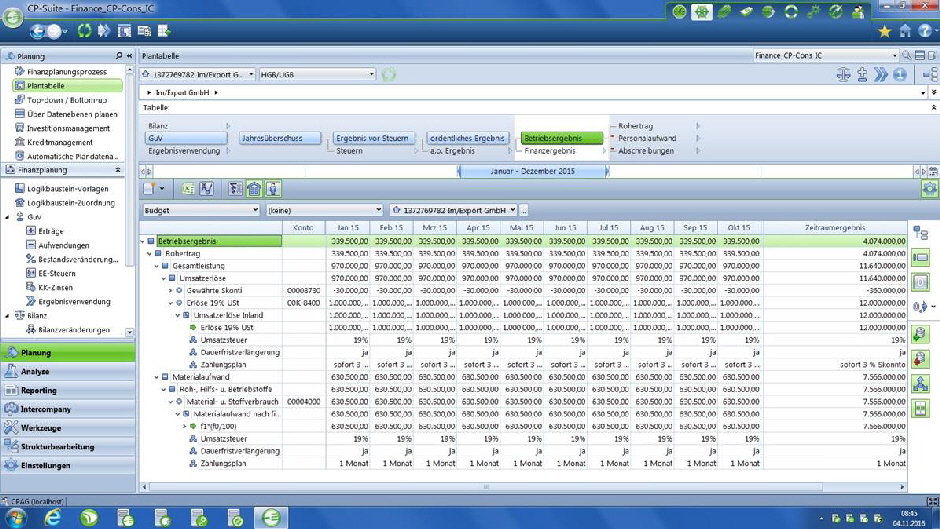Click the refresh arrows icon in top toolbar

[84, 31]
